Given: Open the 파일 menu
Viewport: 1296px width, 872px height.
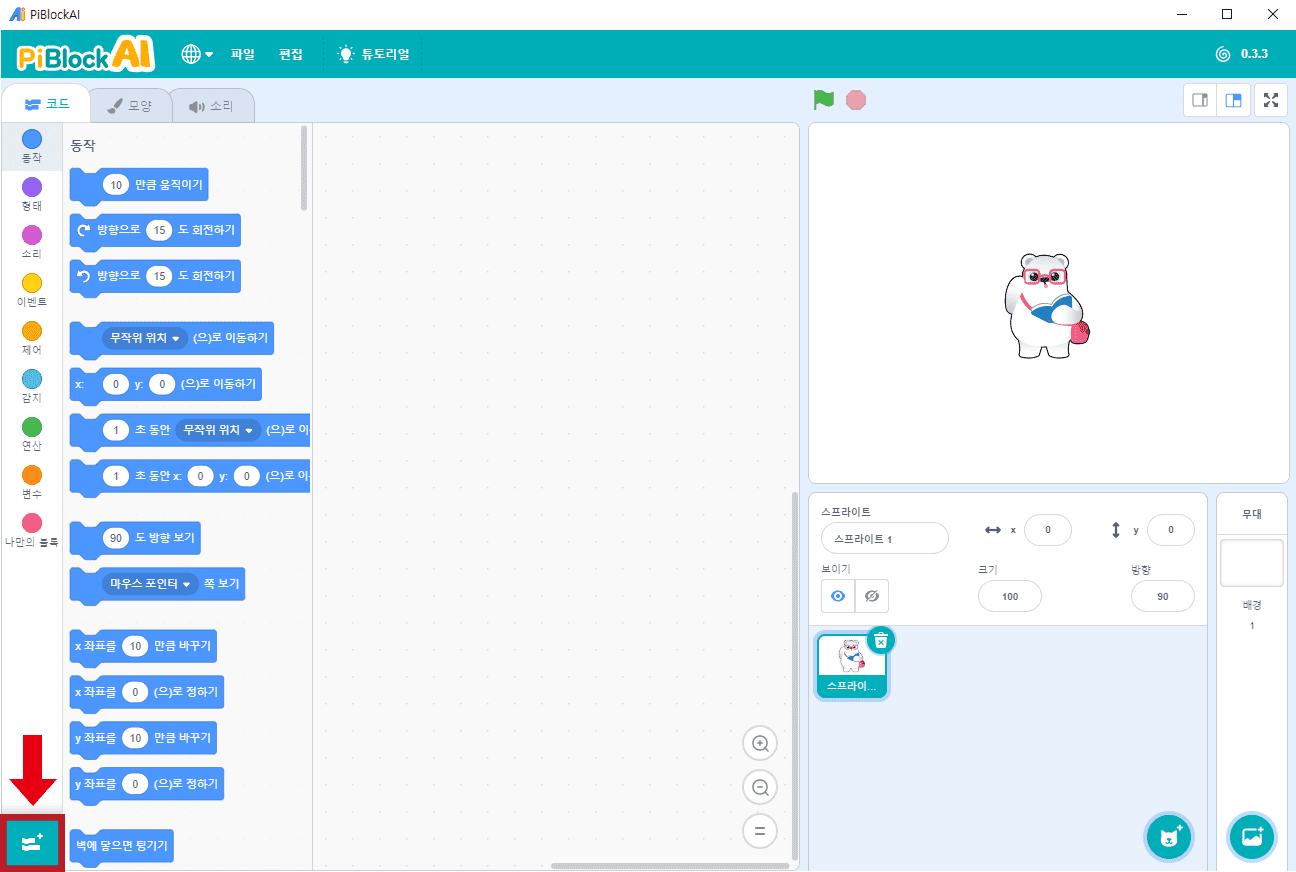Looking at the screenshot, I should point(243,54).
